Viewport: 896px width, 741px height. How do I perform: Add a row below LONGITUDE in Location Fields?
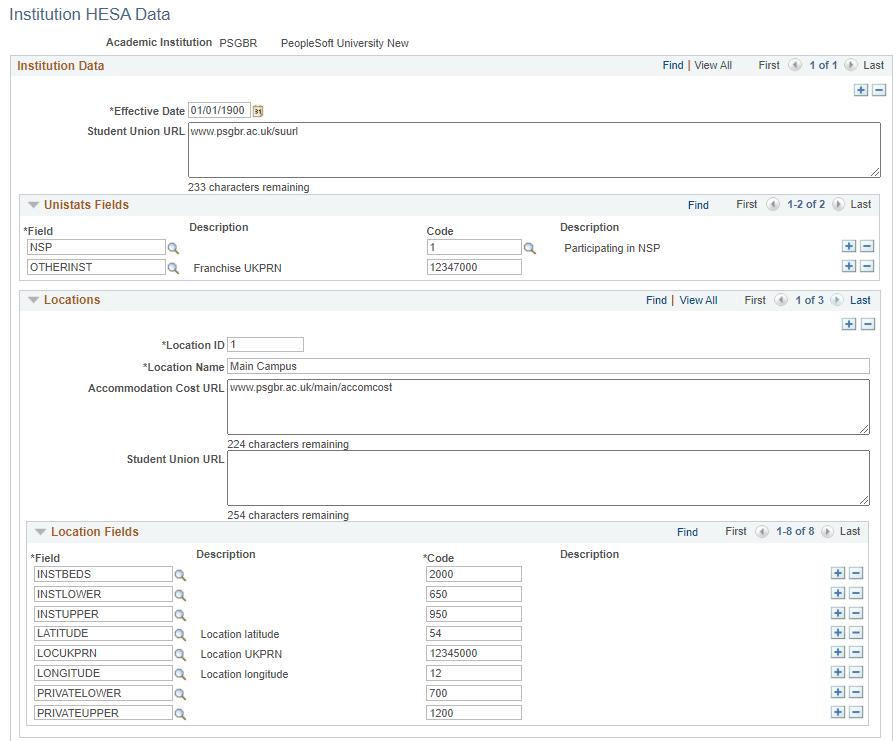(837, 672)
